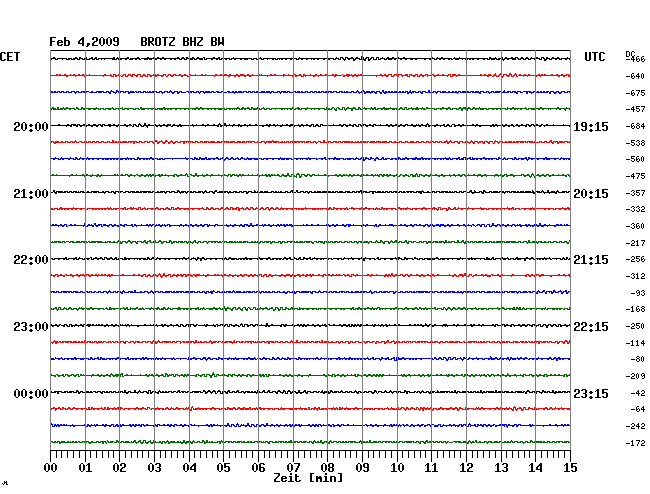Click the 'Feb 4,2009' date in title

tap(85, 41)
